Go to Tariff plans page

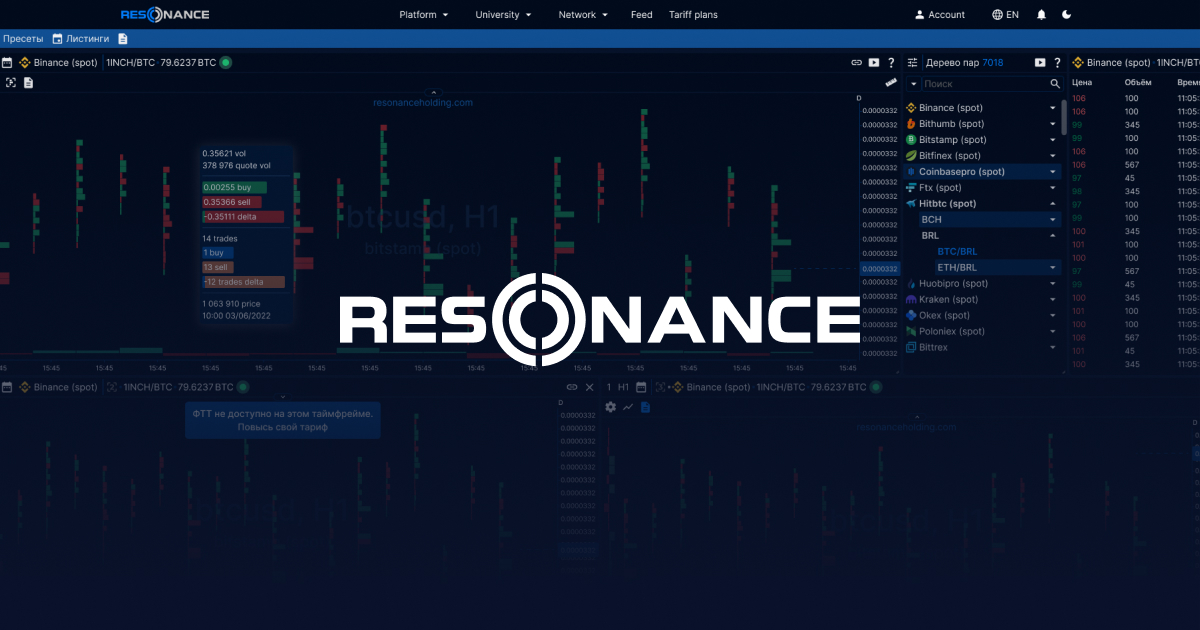[693, 15]
